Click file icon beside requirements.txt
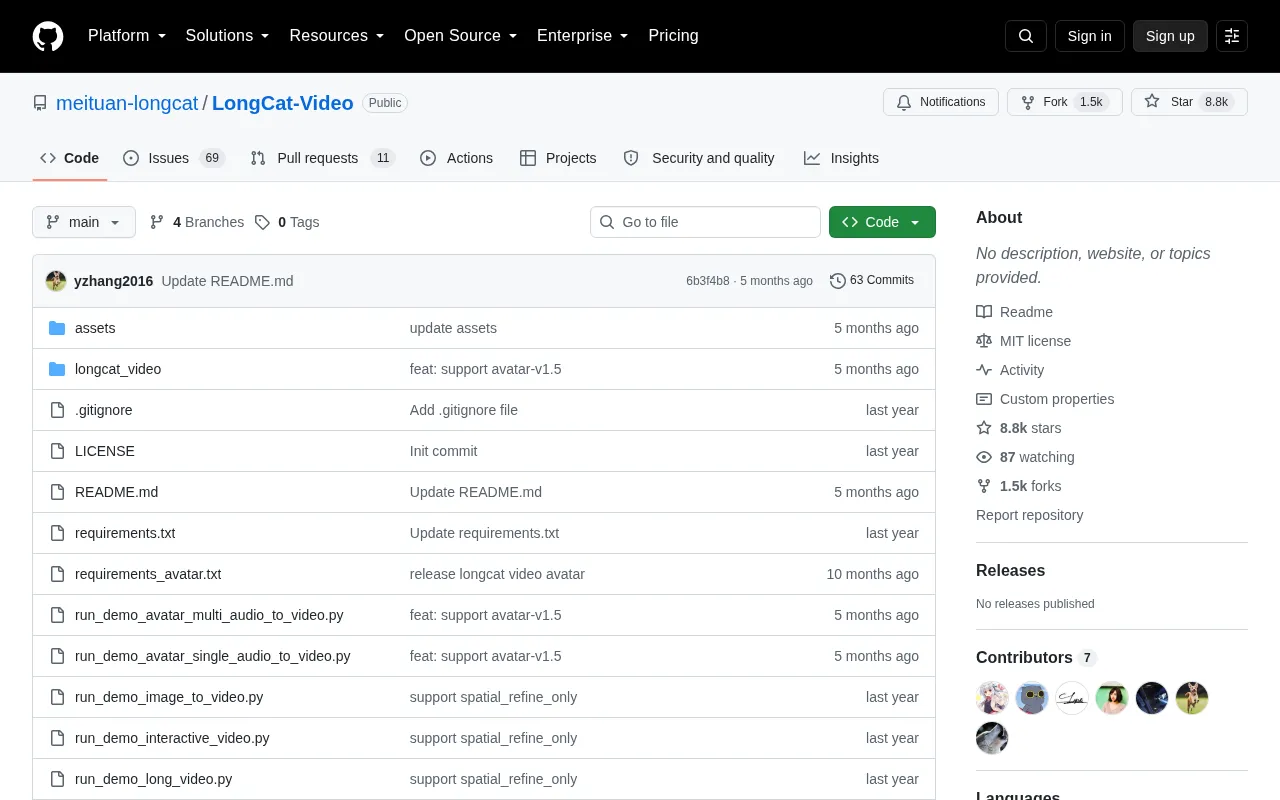The image size is (1280, 800). [57, 533]
